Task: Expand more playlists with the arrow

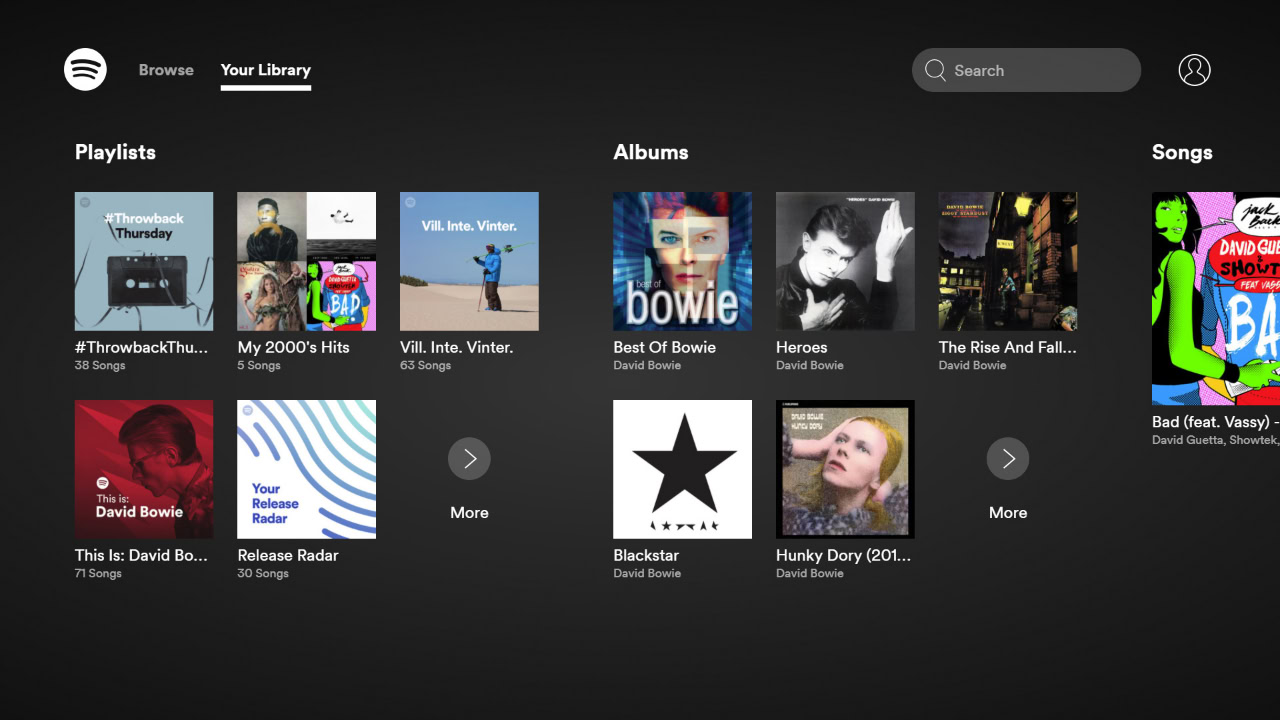Action: 469,459
